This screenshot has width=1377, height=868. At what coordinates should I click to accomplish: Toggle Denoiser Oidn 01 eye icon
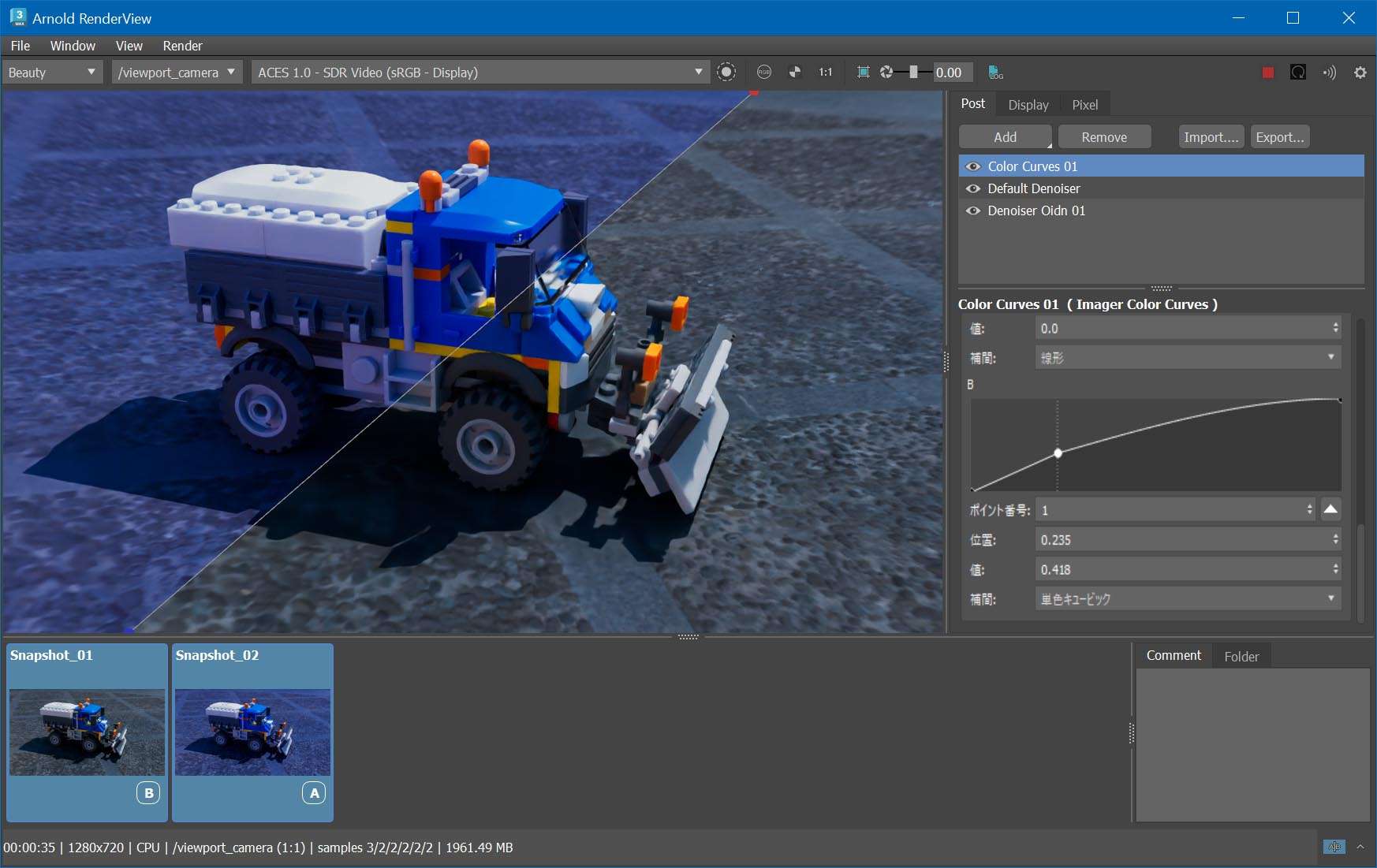(973, 210)
